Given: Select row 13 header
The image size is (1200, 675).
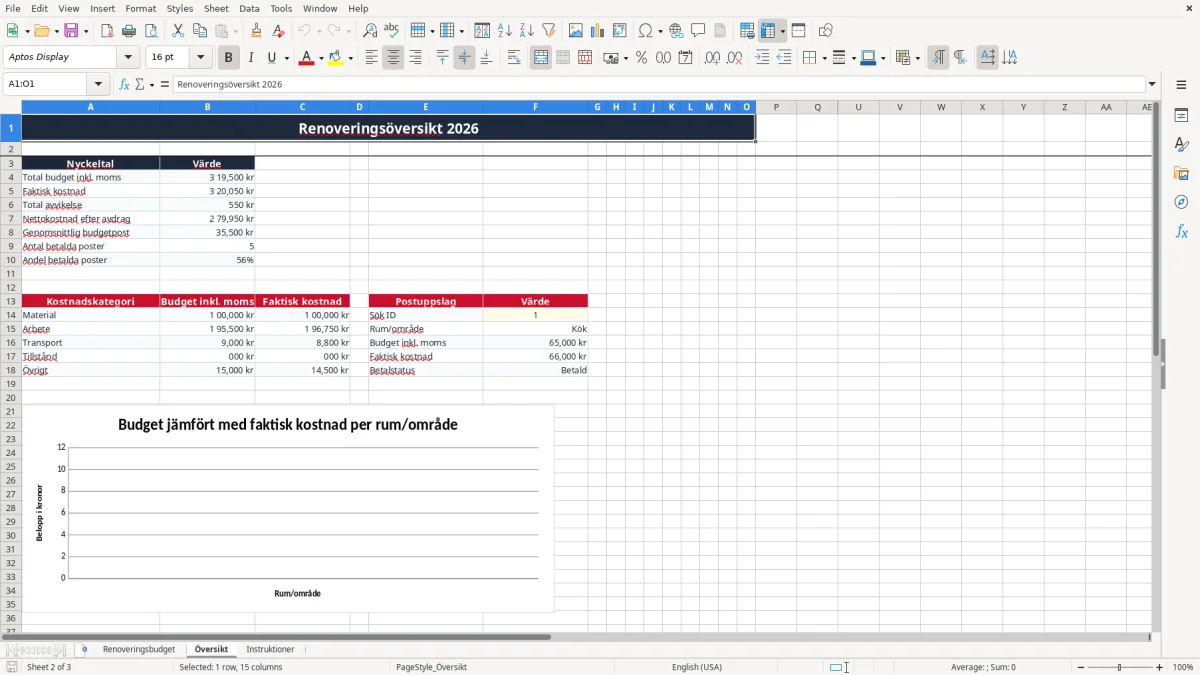Looking at the screenshot, I should click(x=11, y=301).
